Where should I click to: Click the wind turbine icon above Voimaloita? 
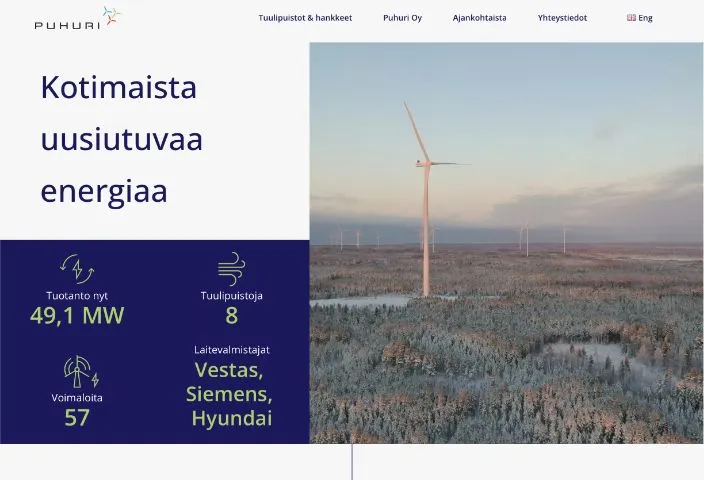[x=81, y=372]
